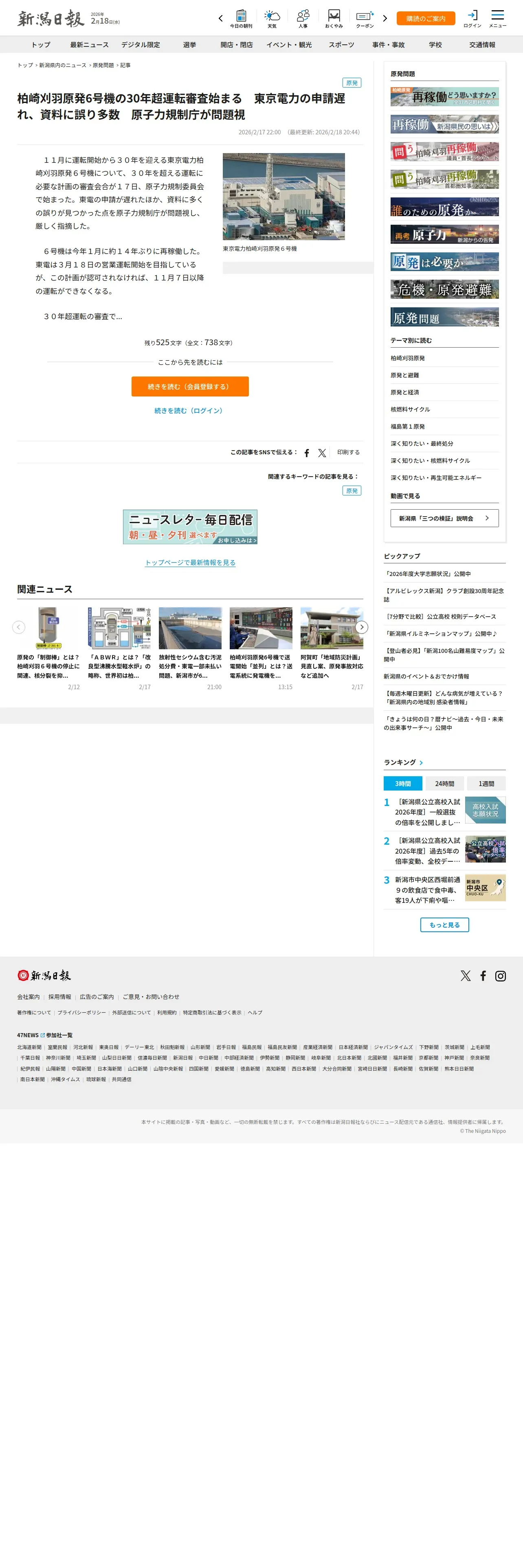Show next related news items
The height and width of the screenshot is (1568, 523).
tap(362, 627)
